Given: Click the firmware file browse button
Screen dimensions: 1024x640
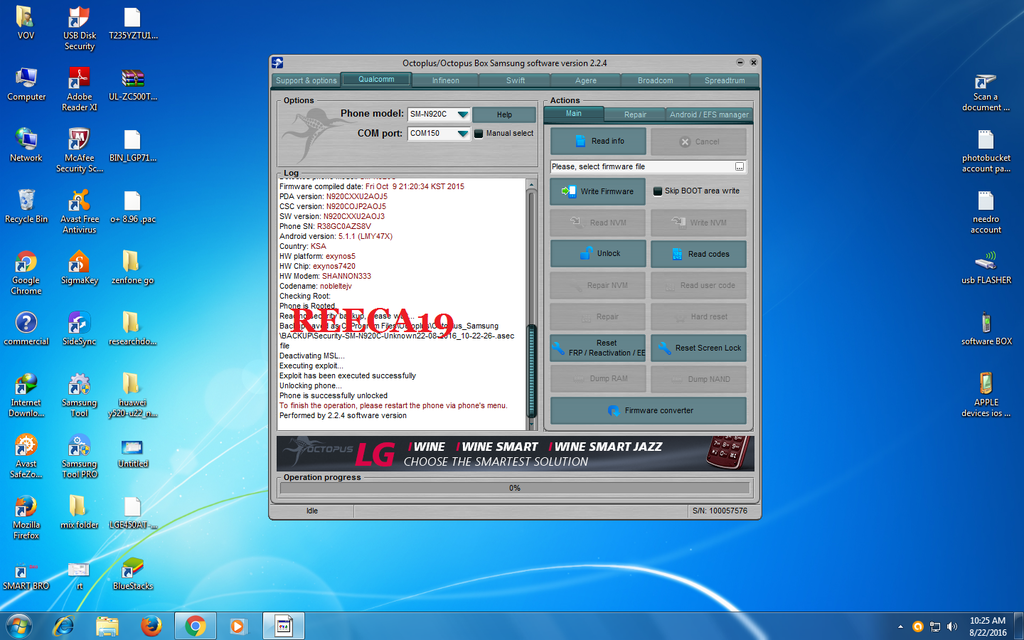Looking at the screenshot, I should pyautogui.click(x=739, y=167).
